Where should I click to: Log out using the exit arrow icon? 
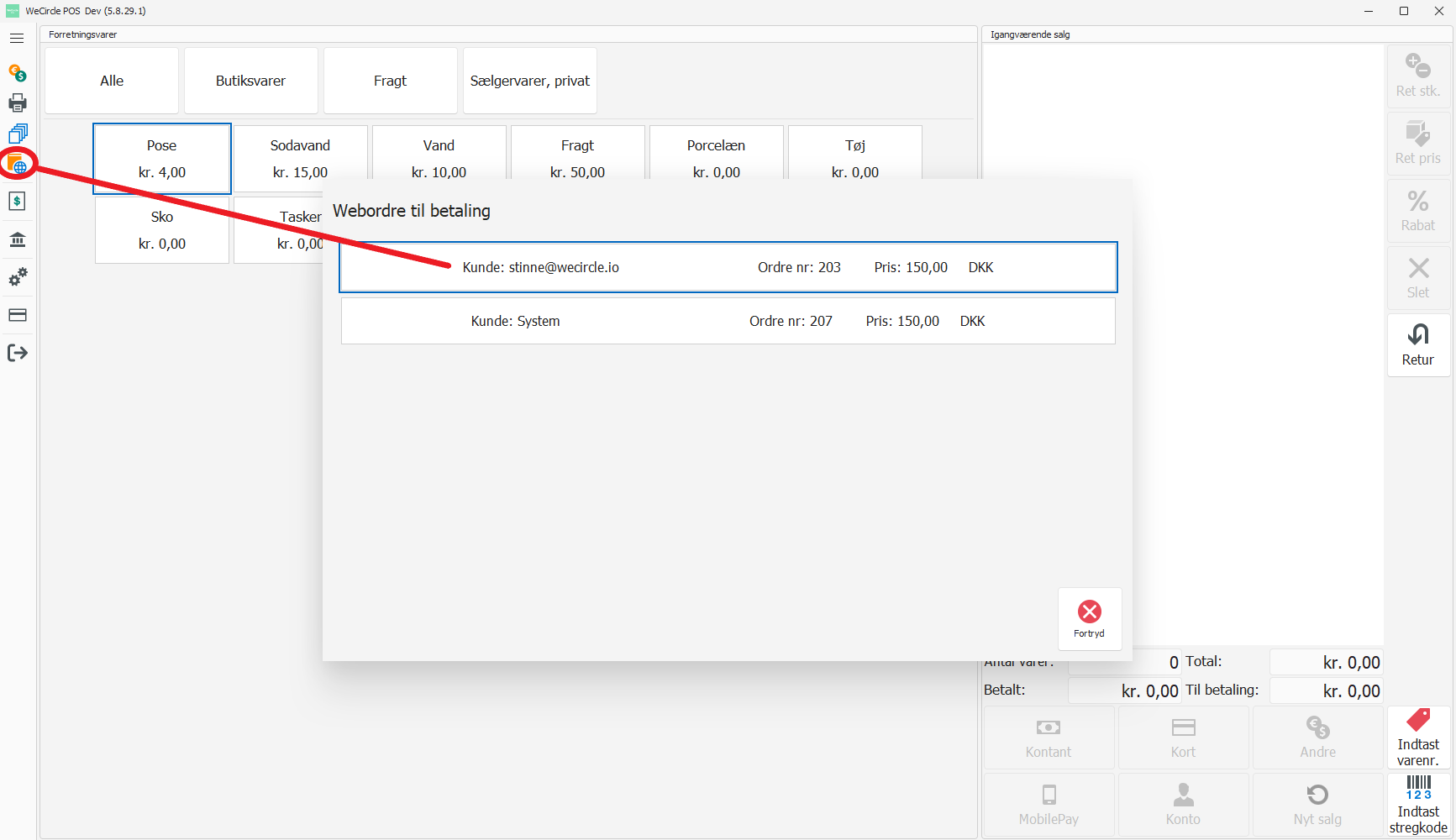17,353
